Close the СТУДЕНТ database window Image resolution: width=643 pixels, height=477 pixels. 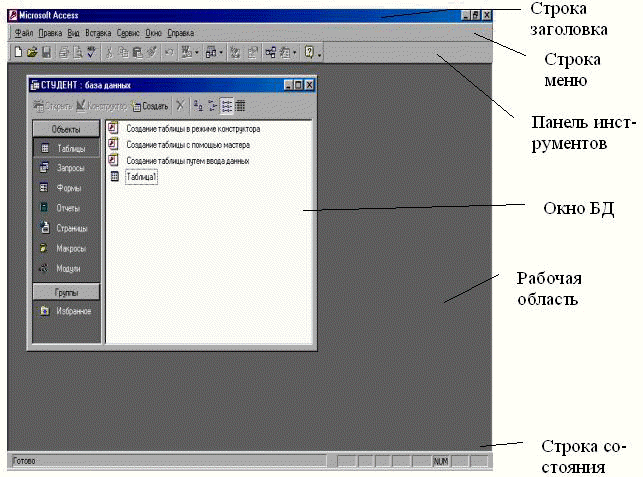(309, 85)
